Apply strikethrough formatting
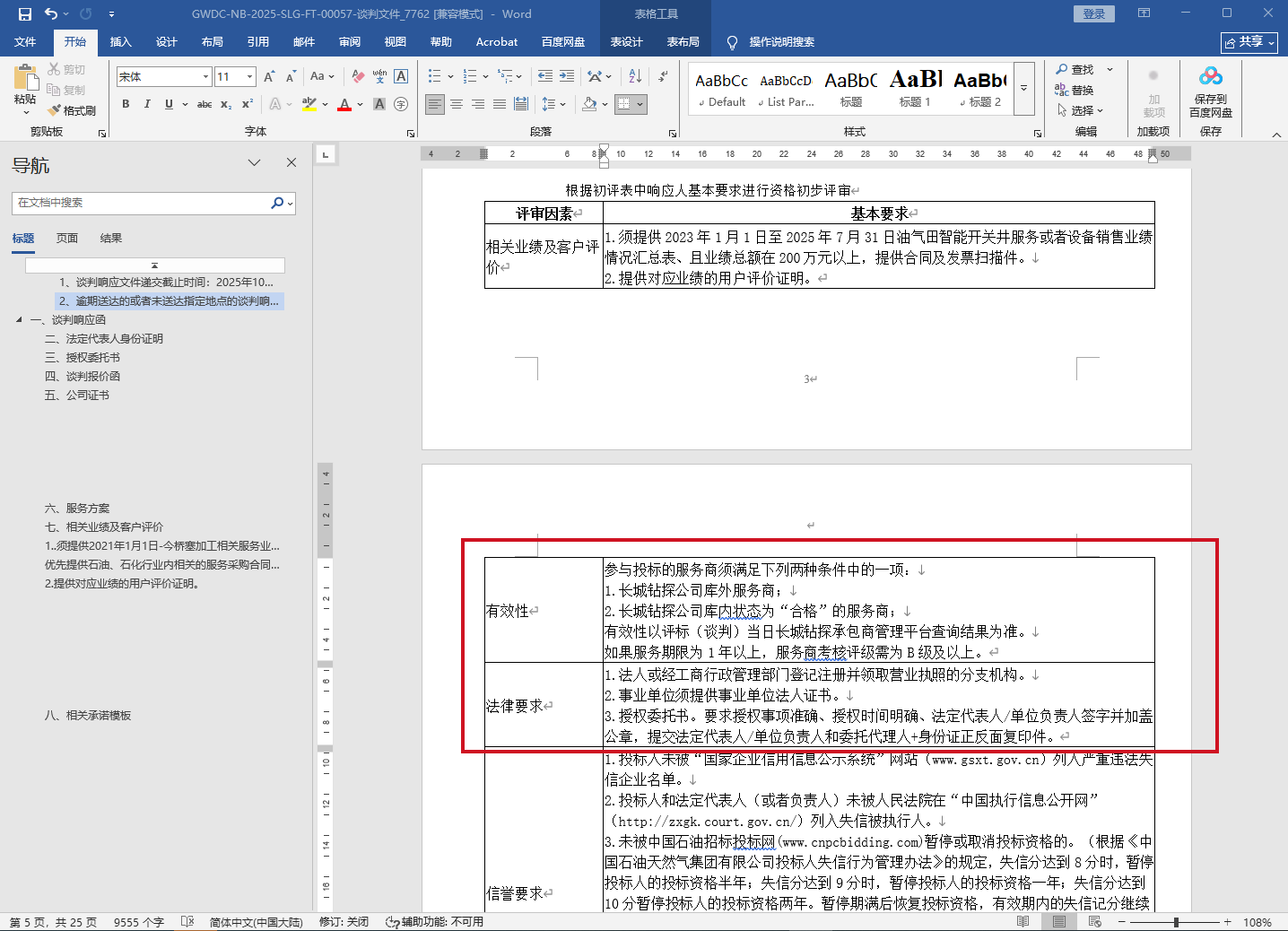 [x=205, y=104]
